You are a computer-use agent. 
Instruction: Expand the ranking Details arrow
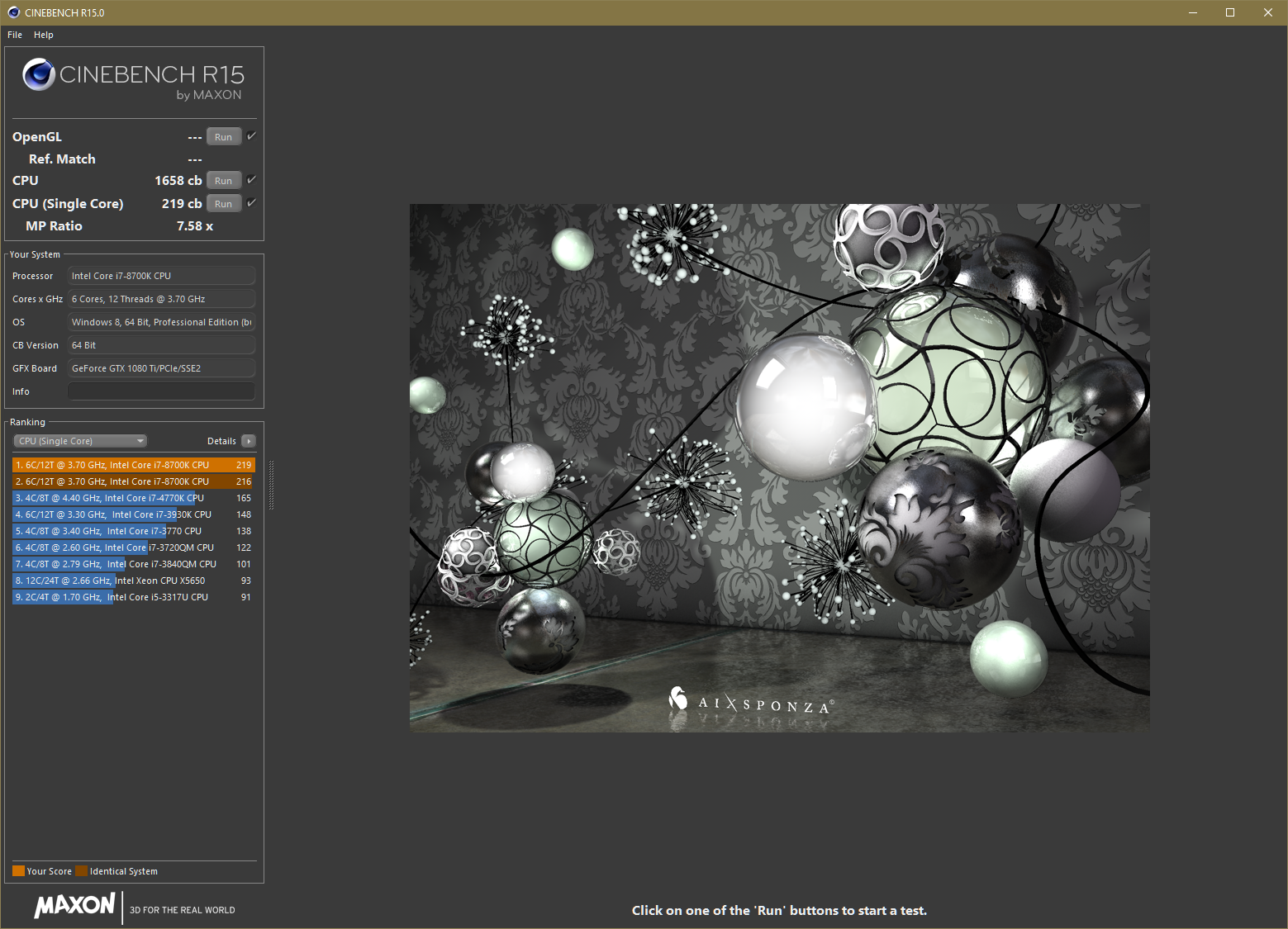tap(249, 441)
